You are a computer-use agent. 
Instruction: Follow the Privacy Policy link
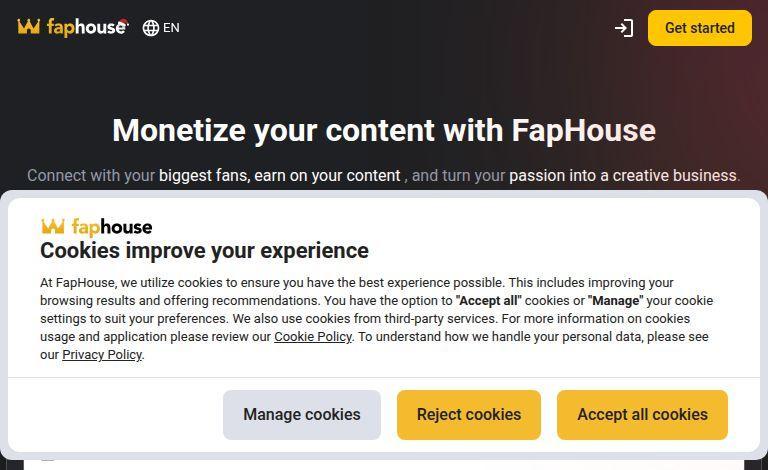coord(101,355)
